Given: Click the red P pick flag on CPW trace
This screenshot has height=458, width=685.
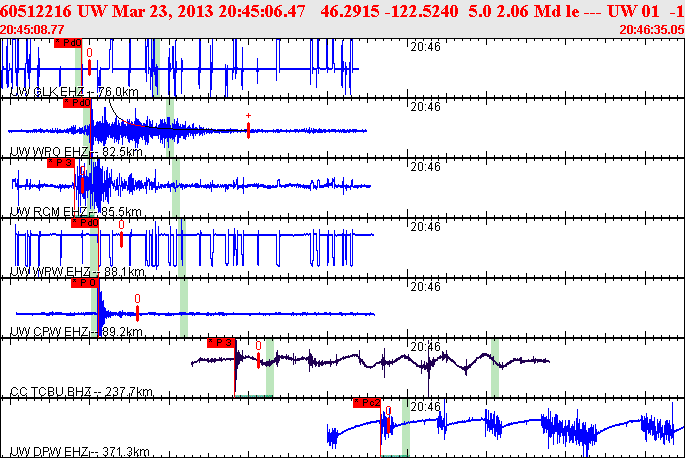Looking at the screenshot, I should tap(82, 283).
